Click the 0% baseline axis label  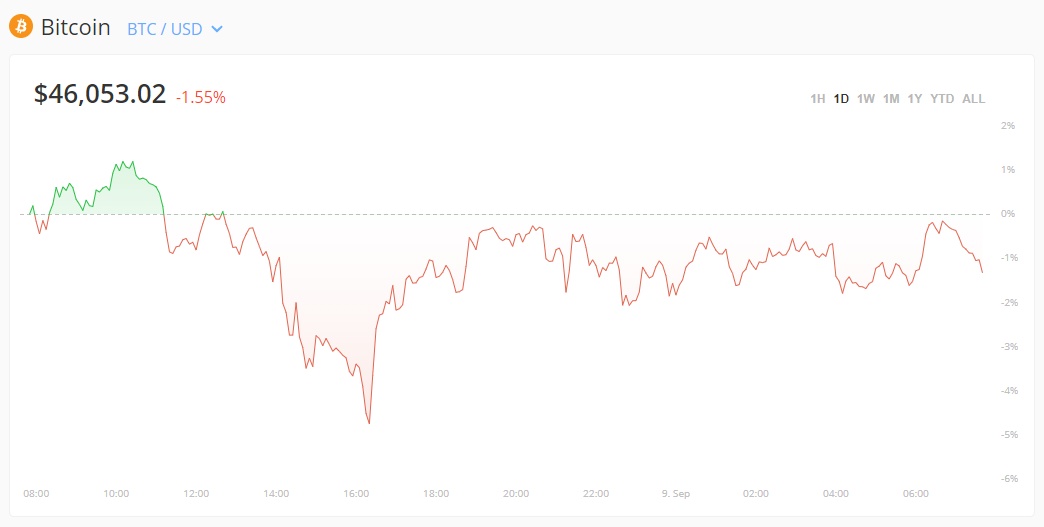1007,214
